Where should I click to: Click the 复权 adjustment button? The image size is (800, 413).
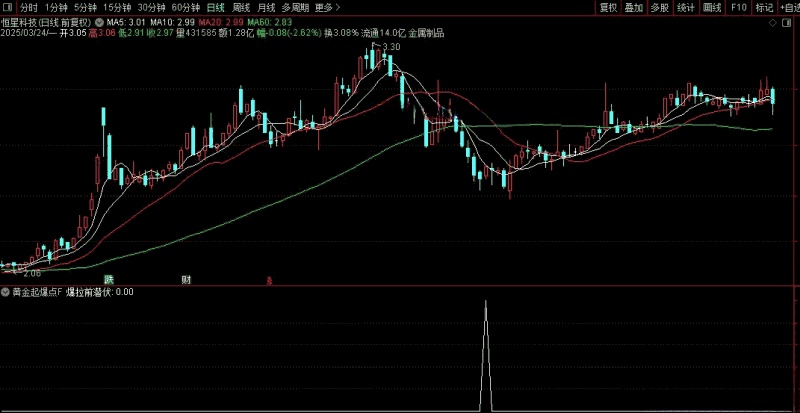click(x=608, y=7)
